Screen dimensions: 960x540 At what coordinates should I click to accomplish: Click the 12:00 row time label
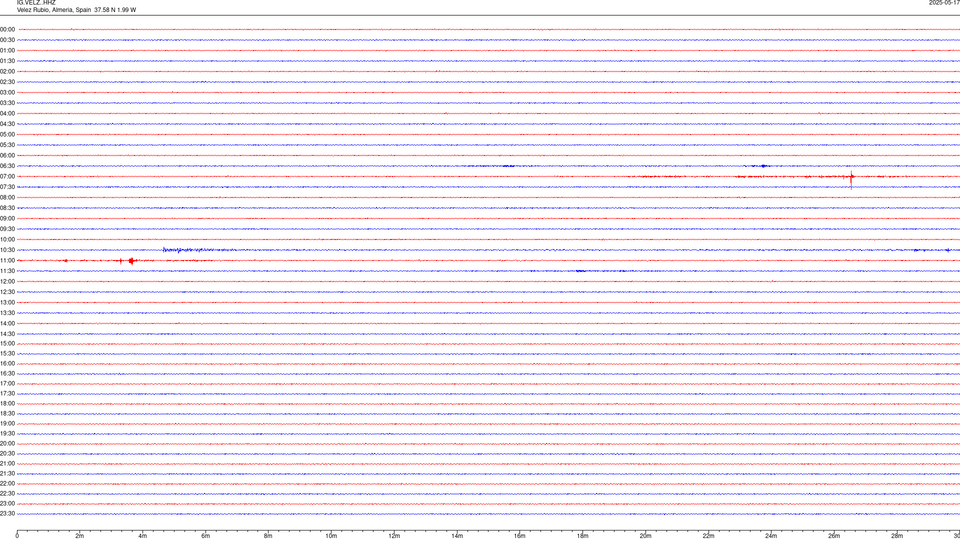pyautogui.click(x=8, y=282)
